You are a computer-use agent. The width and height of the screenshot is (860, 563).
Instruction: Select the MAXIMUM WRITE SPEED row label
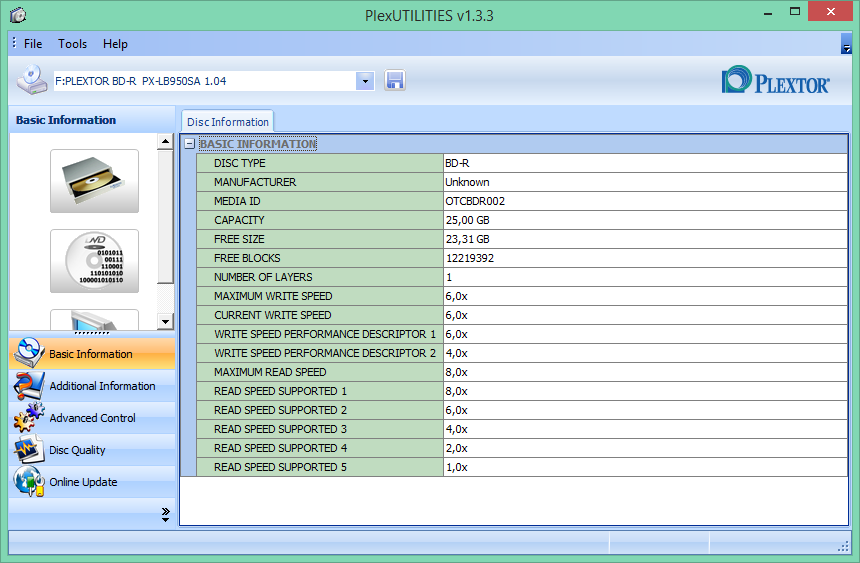(x=273, y=296)
